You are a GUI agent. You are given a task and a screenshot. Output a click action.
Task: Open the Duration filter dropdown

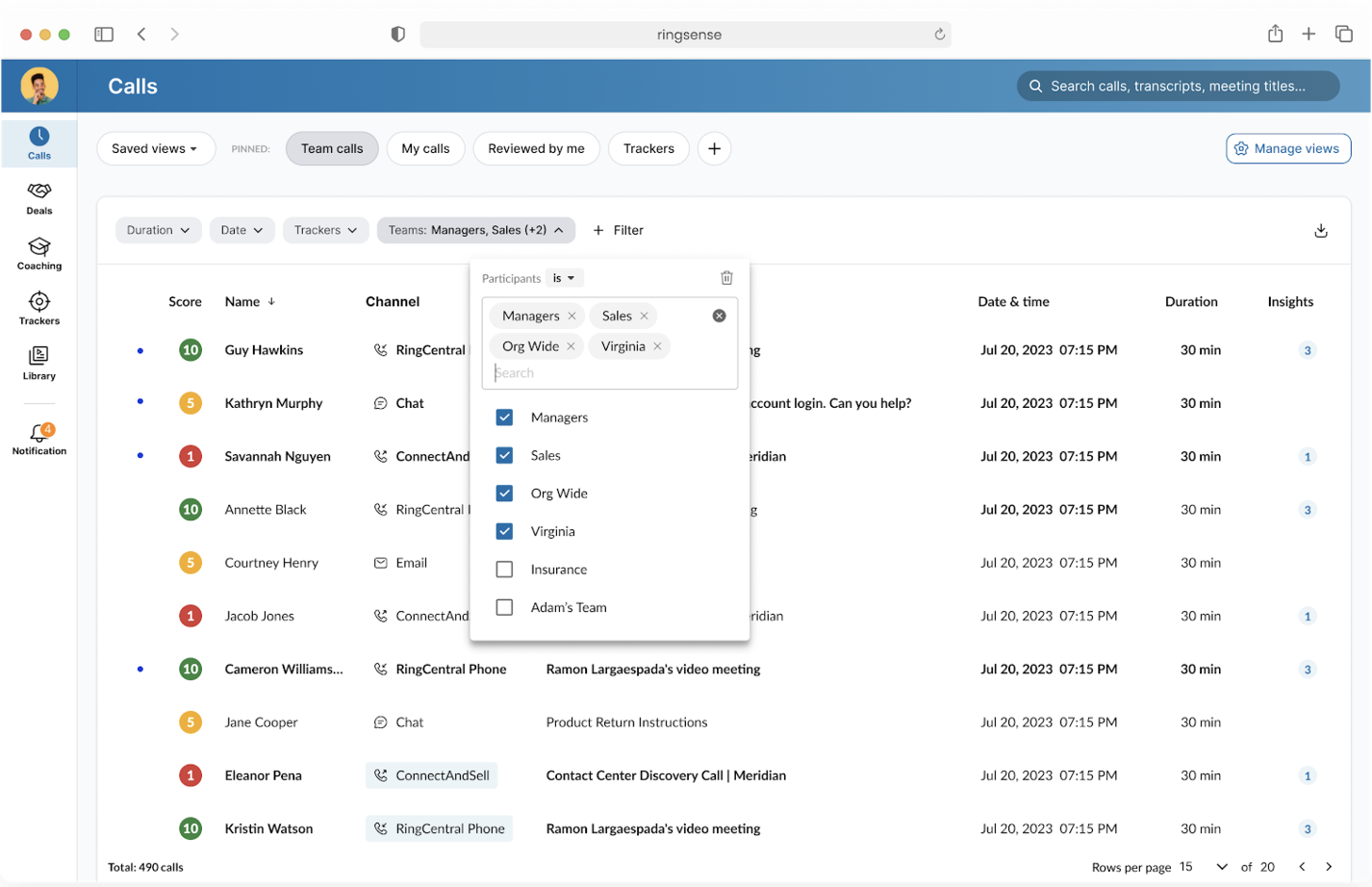pos(159,231)
